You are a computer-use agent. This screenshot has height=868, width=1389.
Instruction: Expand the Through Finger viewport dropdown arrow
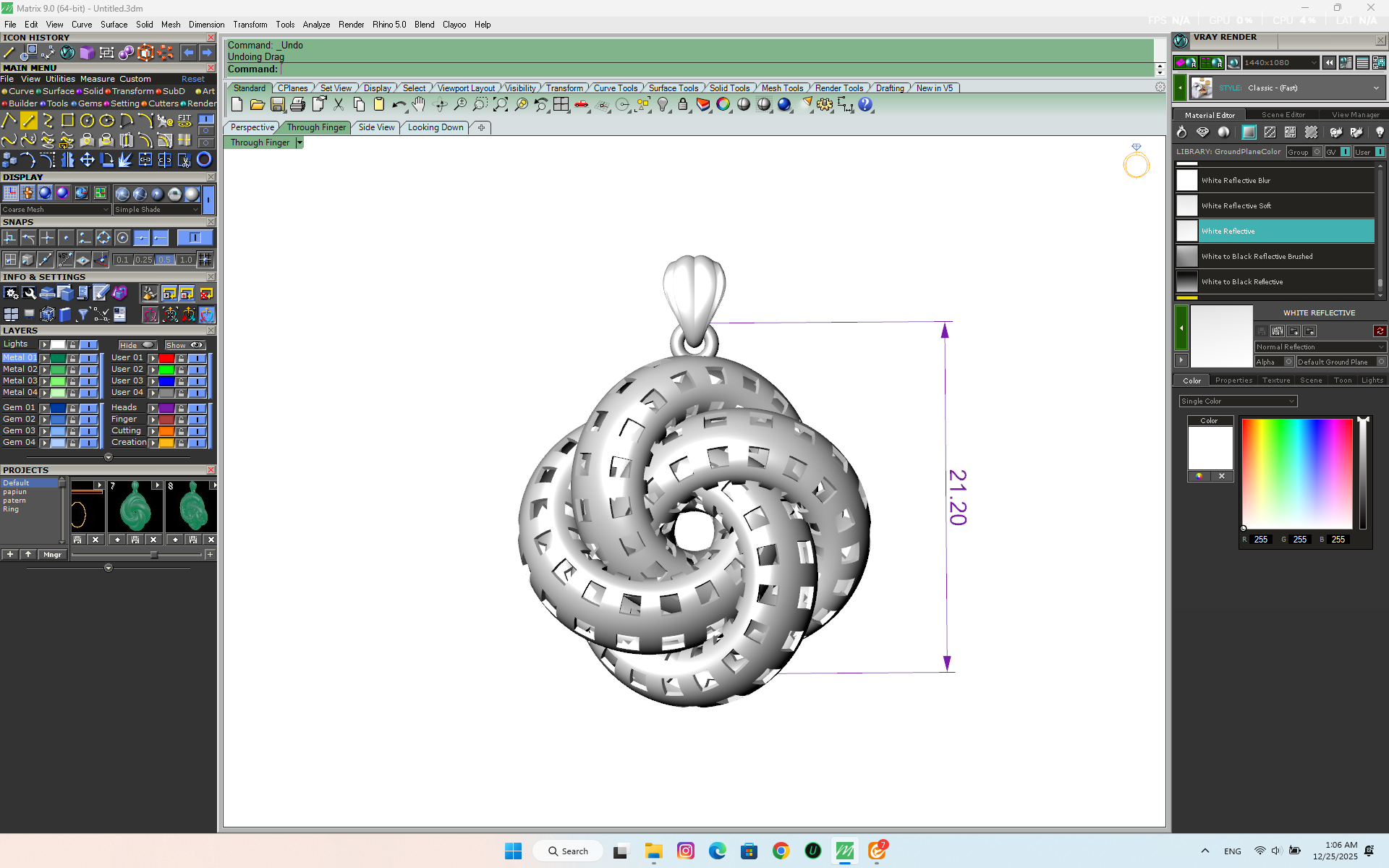300,142
